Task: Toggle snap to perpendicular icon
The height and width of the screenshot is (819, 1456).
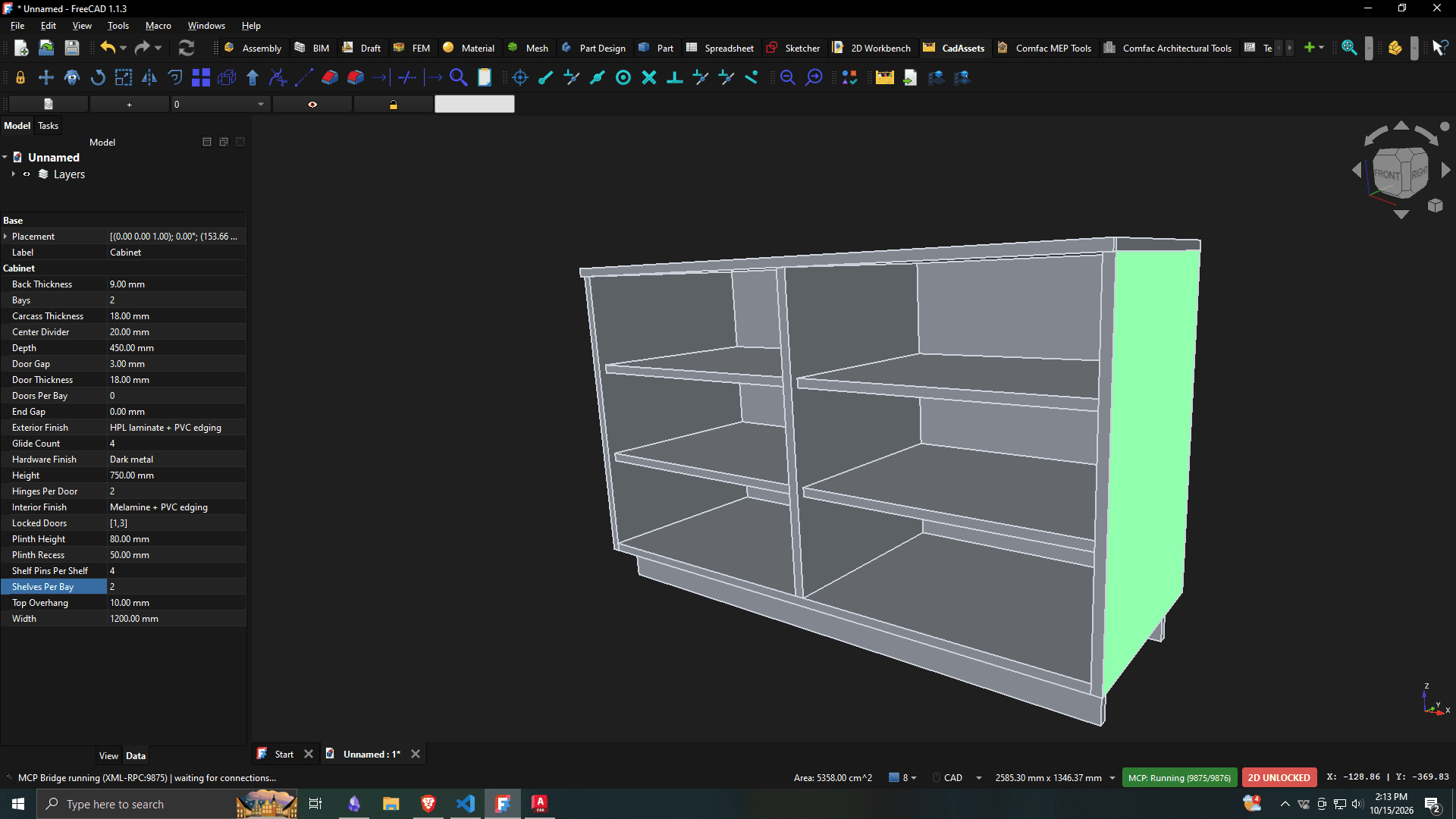Action: pyautogui.click(x=675, y=77)
